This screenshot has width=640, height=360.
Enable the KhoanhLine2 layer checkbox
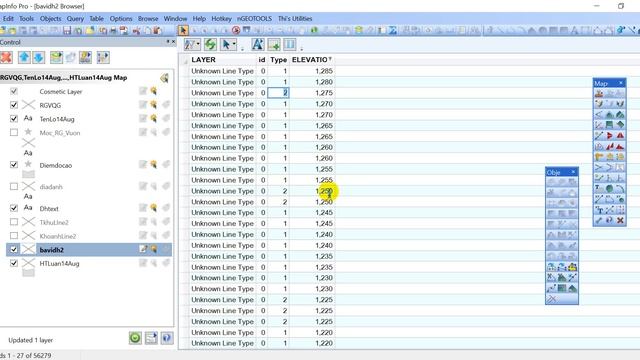click(x=14, y=236)
